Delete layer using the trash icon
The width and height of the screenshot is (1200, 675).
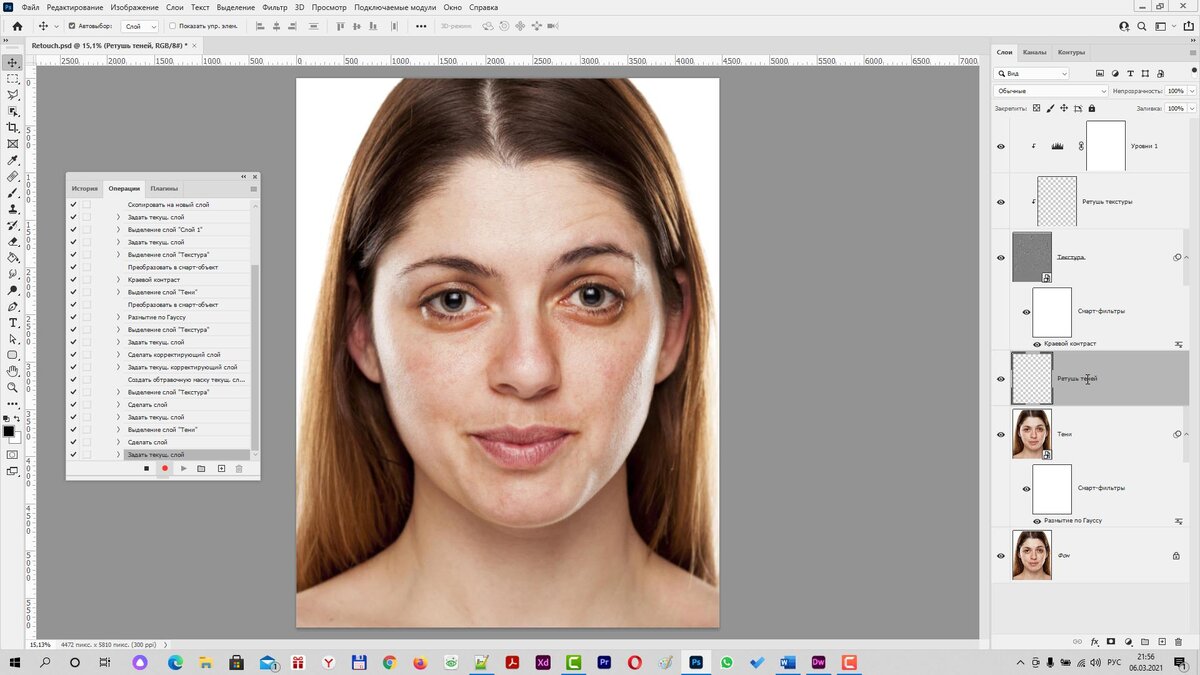[x=1178, y=641]
